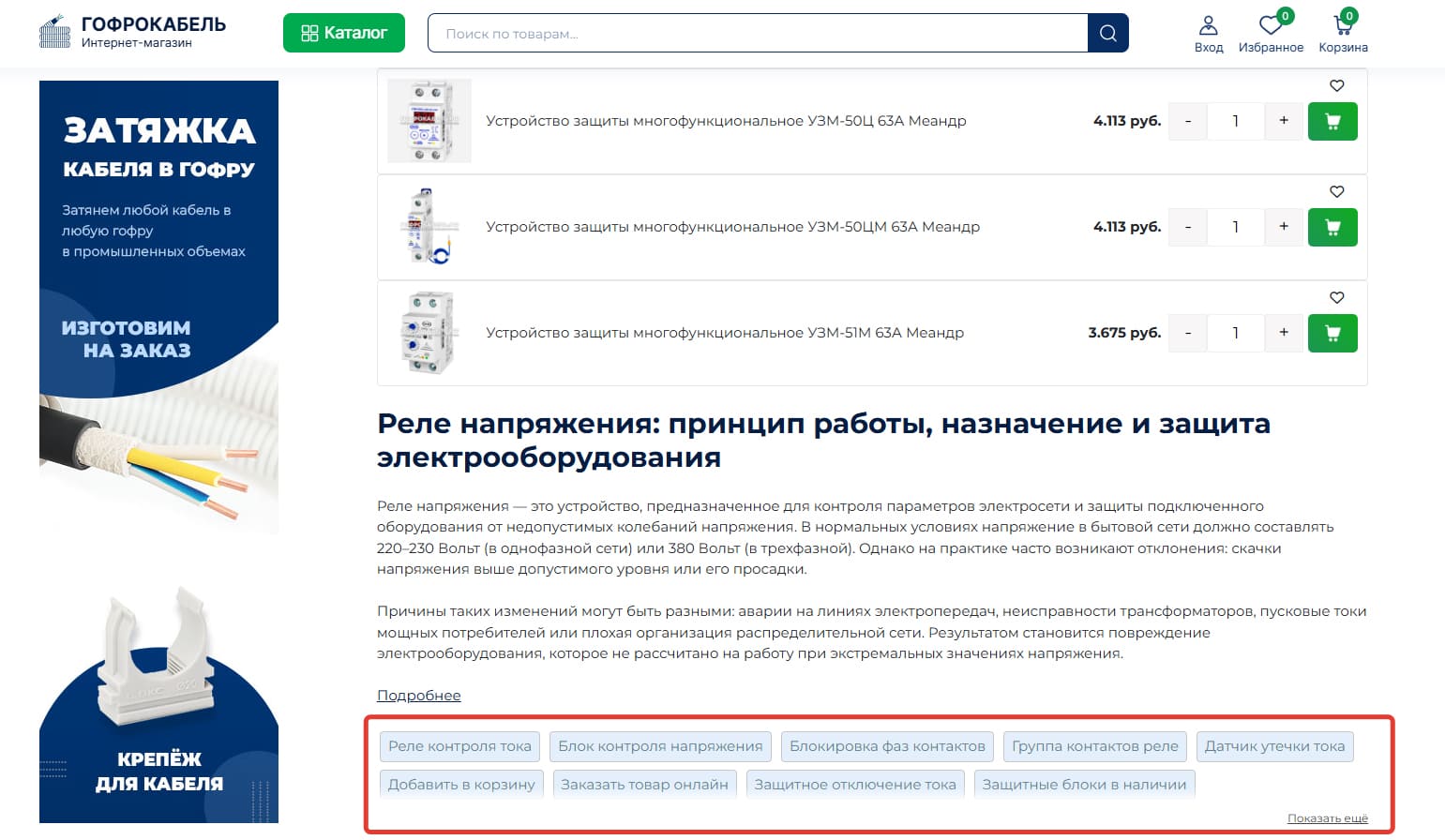Image resolution: width=1445 pixels, height=840 pixels.
Task: Favorite the УЗМ-50Ц 63А heart
Action: [1337, 86]
